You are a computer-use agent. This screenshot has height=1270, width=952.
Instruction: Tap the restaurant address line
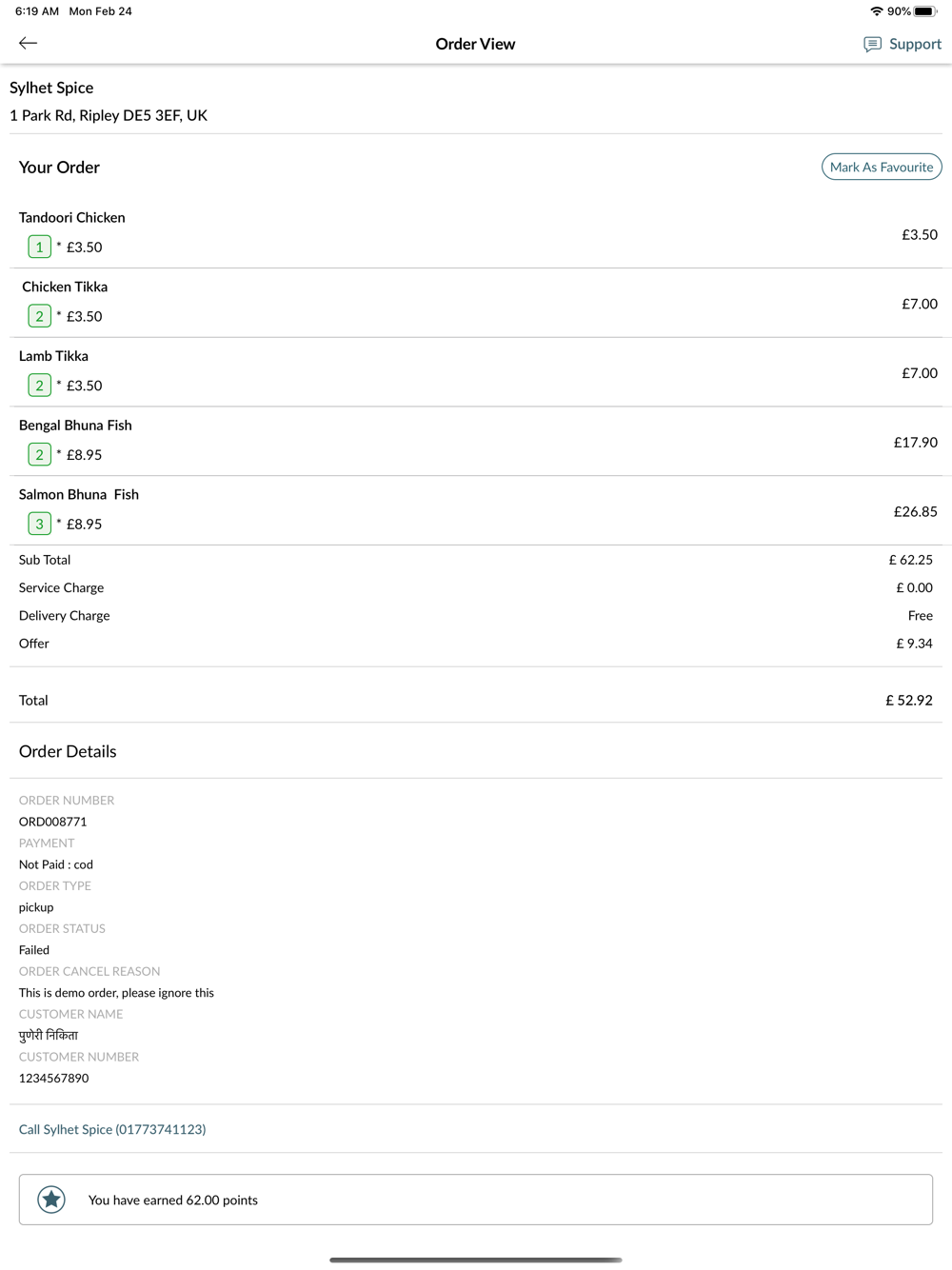(x=109, y=115)
